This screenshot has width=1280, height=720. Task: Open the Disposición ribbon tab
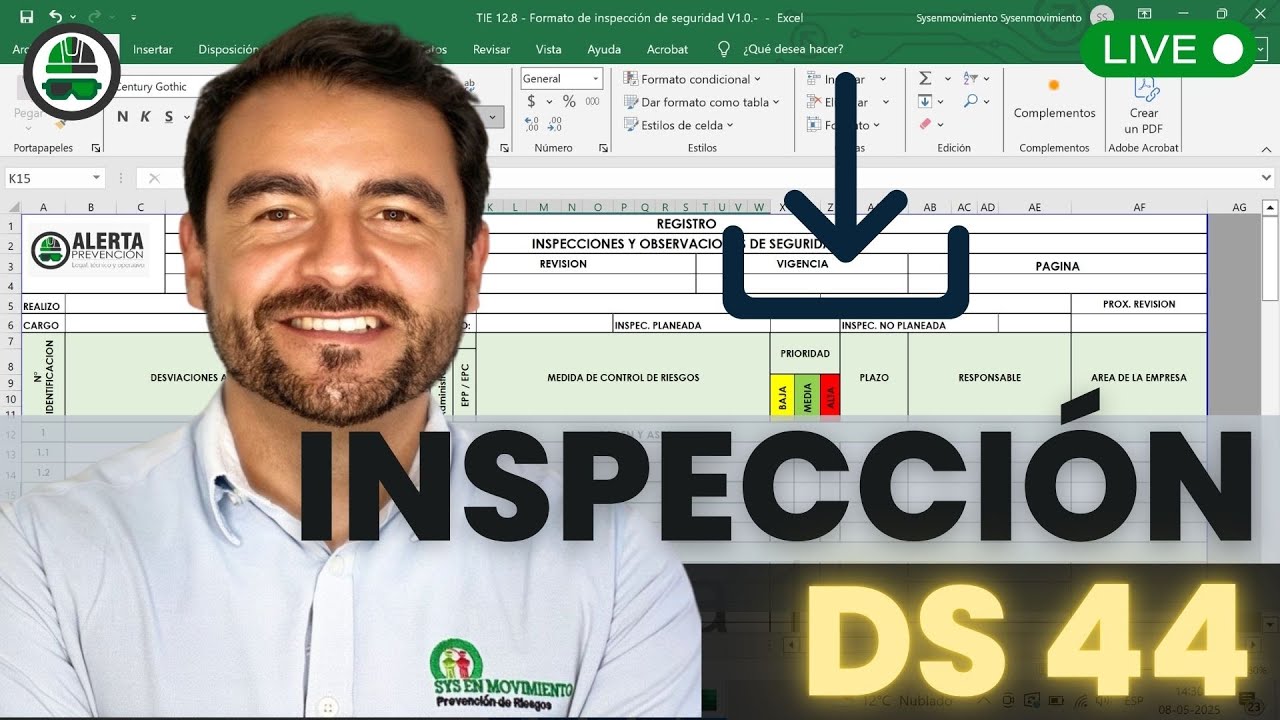click(229, 49)
